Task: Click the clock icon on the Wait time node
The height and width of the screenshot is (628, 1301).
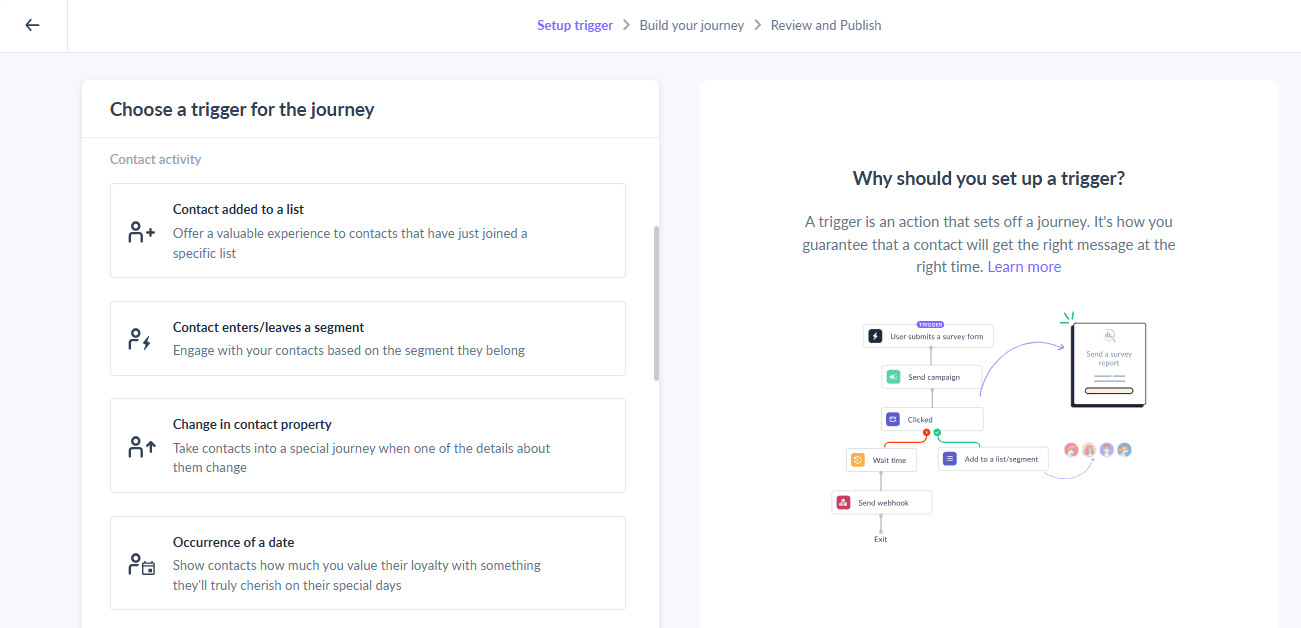Action: tap(858, 459)
